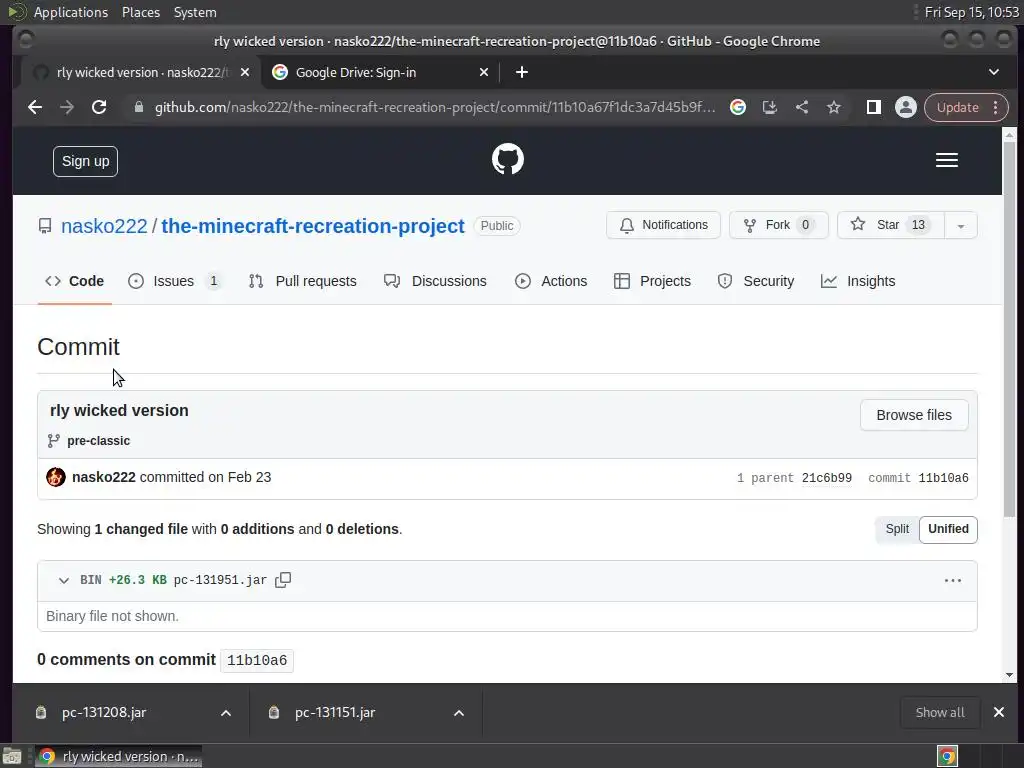Expand options for pc-131208.jar download
Image resolution: width=1024 pixels, height=768 pixels.
pyautogui.click(x=226, y=713)
